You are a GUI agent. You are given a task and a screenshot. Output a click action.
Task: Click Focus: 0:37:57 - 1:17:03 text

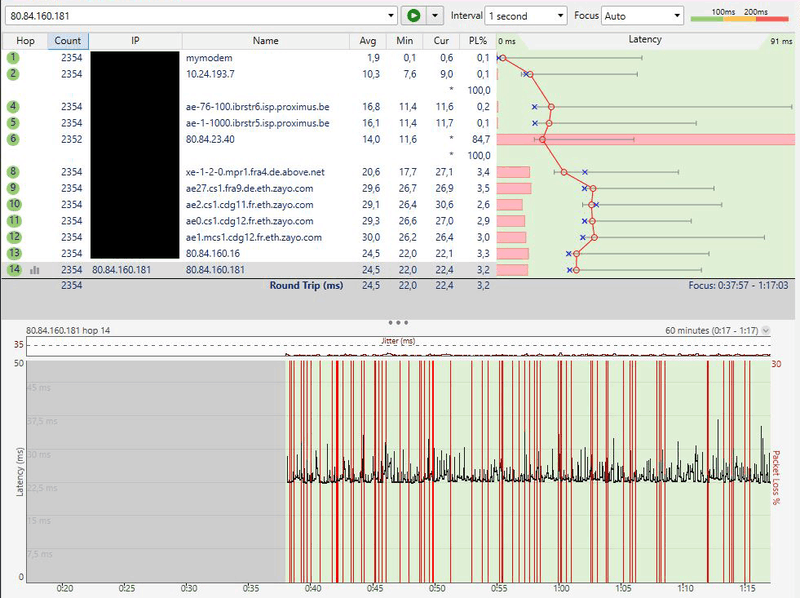[x=738, y=286]
